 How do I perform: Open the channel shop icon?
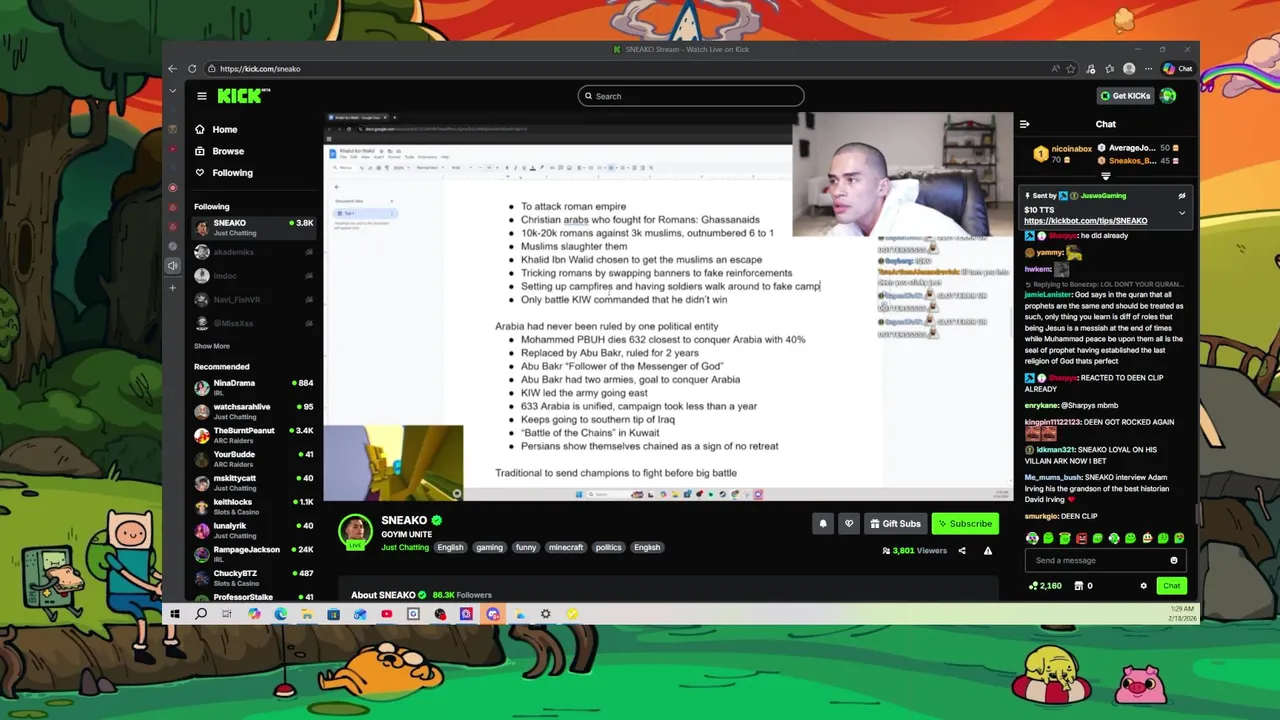[1079, 586]
